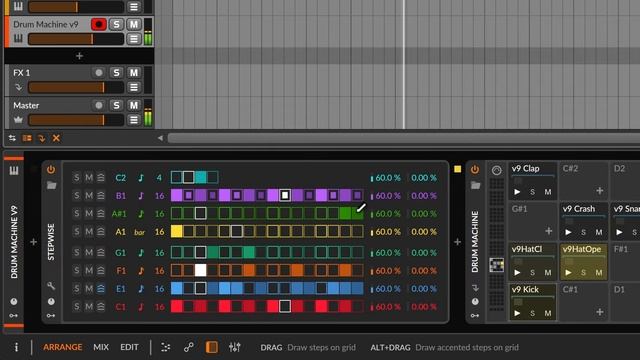
Task: Open Stepwise wrench settings icon
Action: coord(51,286)
